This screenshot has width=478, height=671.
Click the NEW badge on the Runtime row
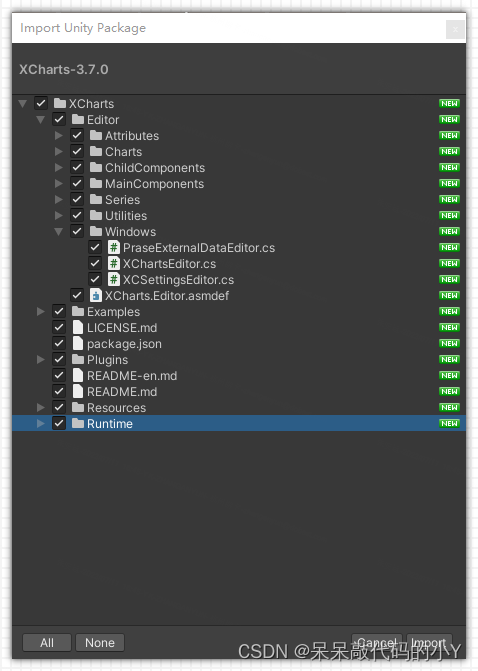point(449,424)
